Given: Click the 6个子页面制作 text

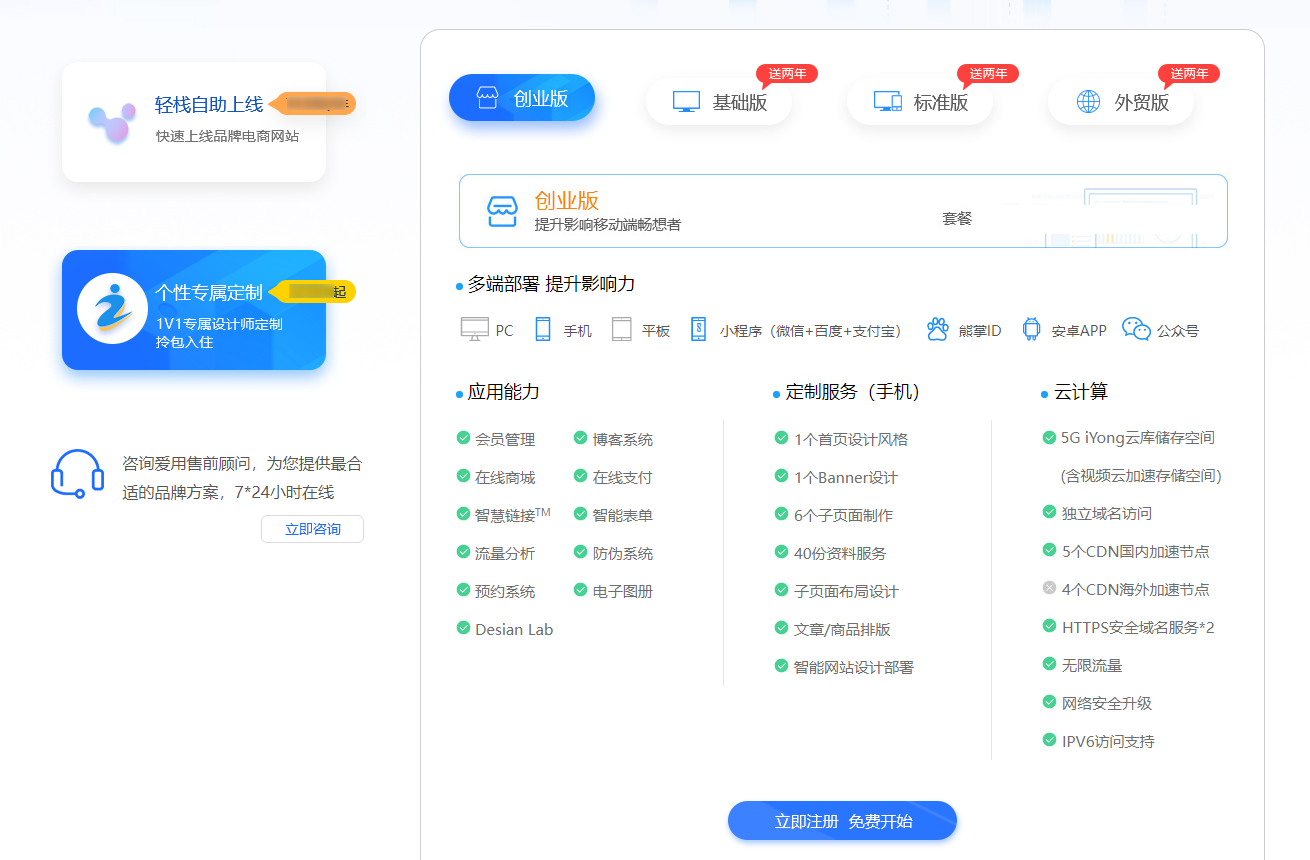Looking at the screenshot, I should (x=843, y=515).
